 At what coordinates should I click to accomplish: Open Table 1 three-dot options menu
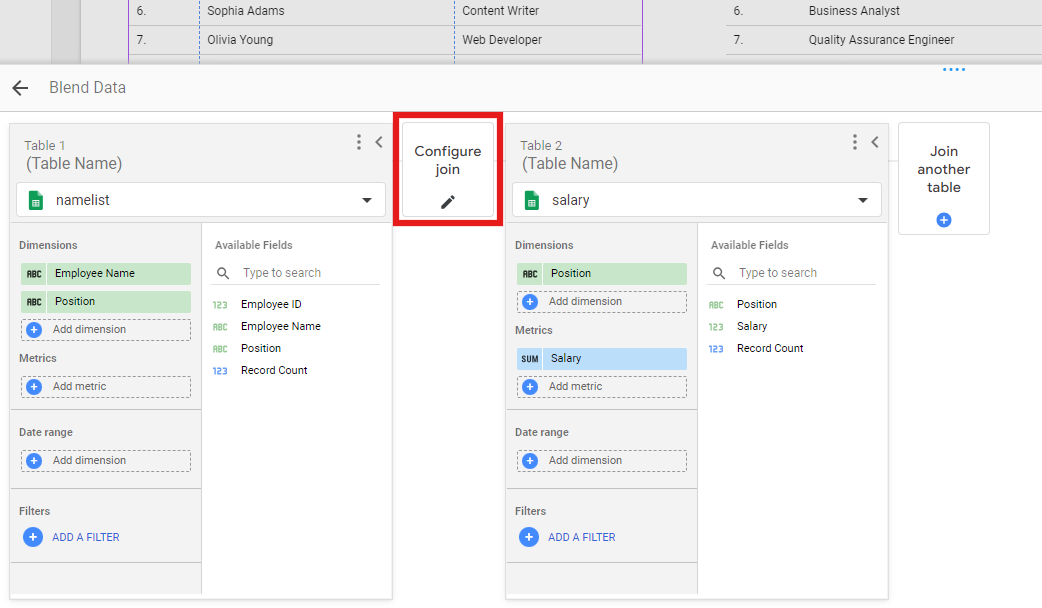click(359, 142)
